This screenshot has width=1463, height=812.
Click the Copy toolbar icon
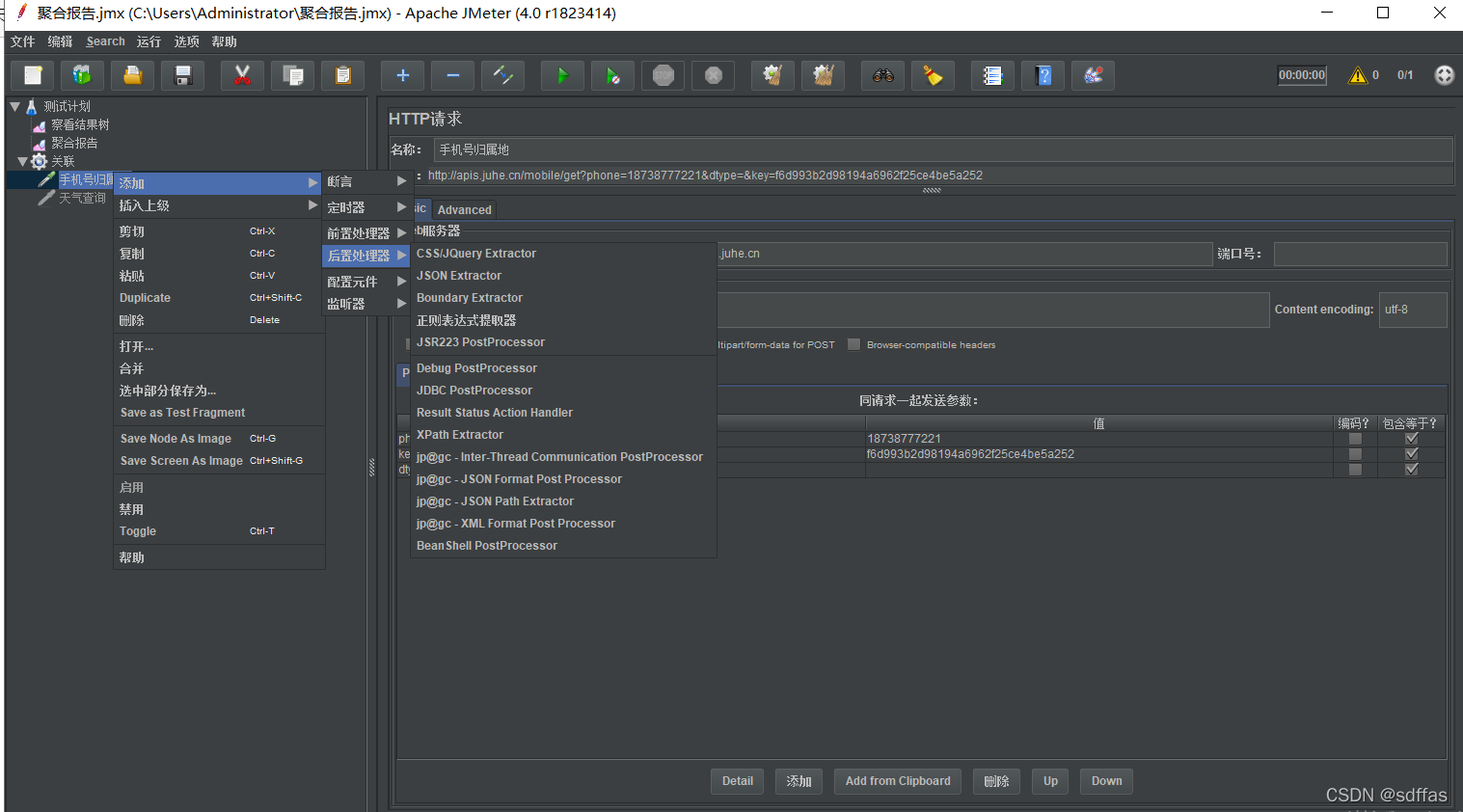pos(293,75)
